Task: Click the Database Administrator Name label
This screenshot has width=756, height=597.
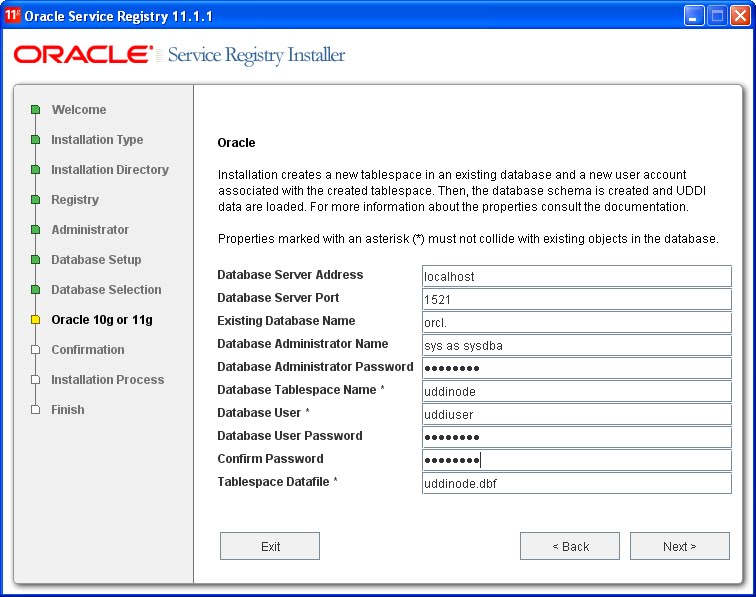Action: pyautogui.click(x=303, y=343)
